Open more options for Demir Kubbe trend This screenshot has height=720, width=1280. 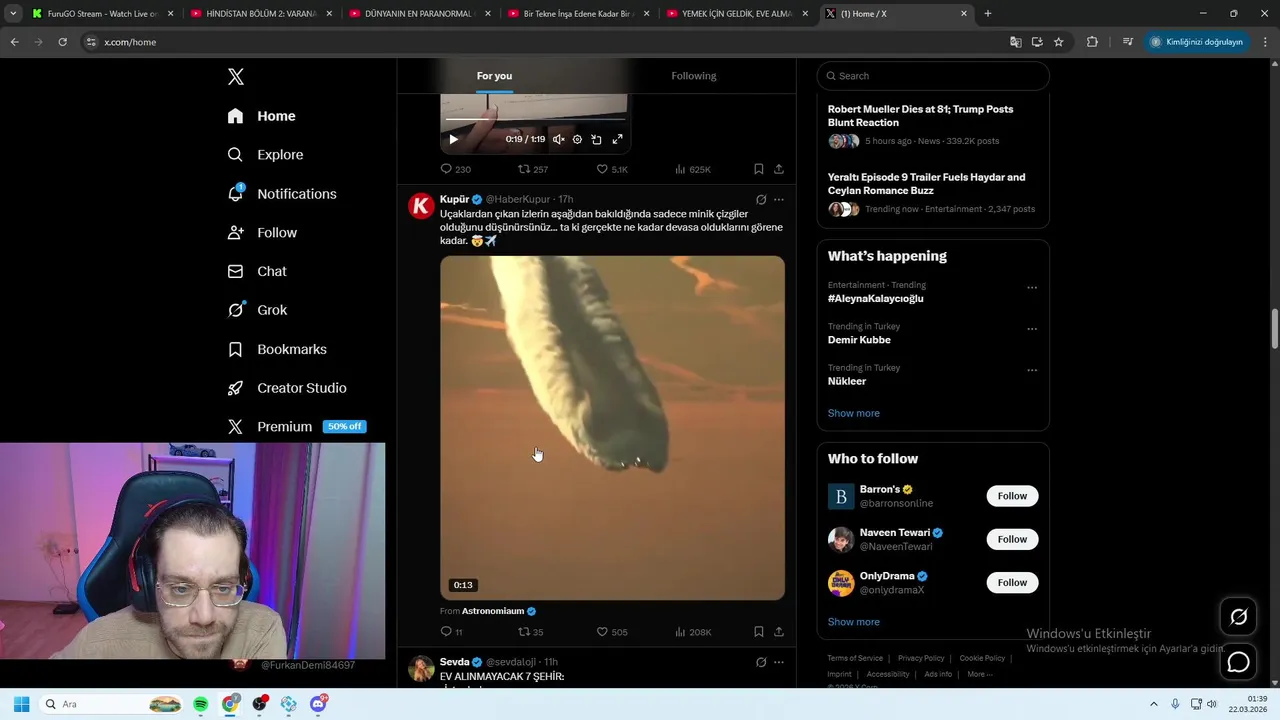[1032, 329]
